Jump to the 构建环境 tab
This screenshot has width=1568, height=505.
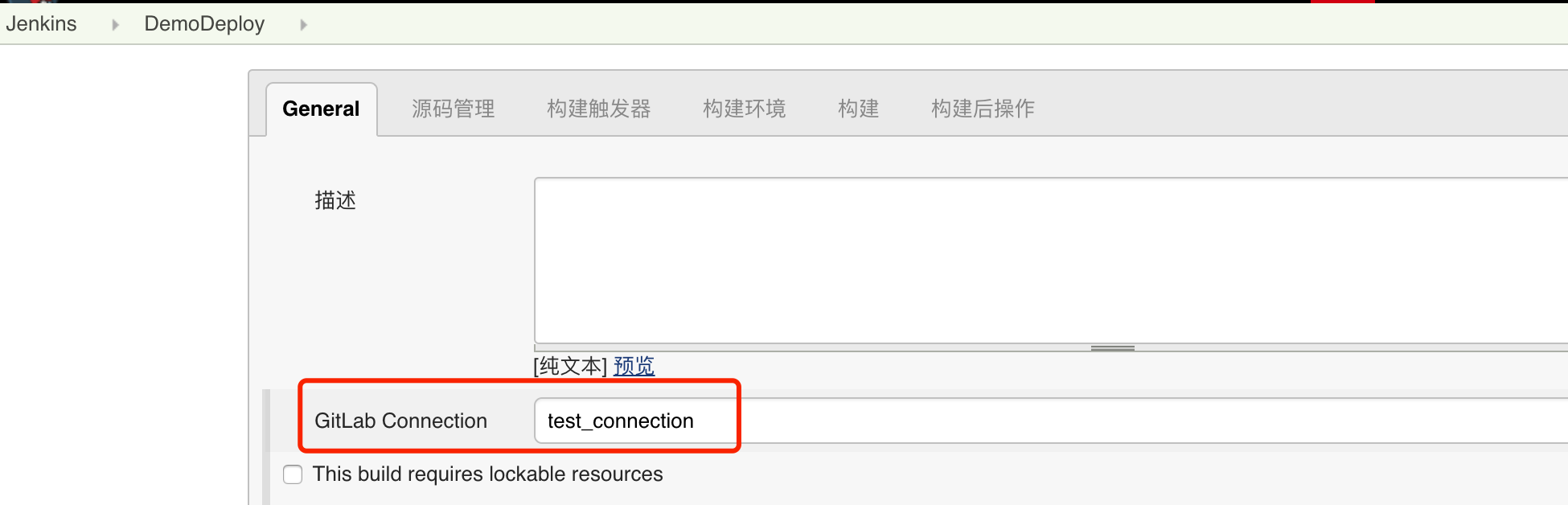744,109
